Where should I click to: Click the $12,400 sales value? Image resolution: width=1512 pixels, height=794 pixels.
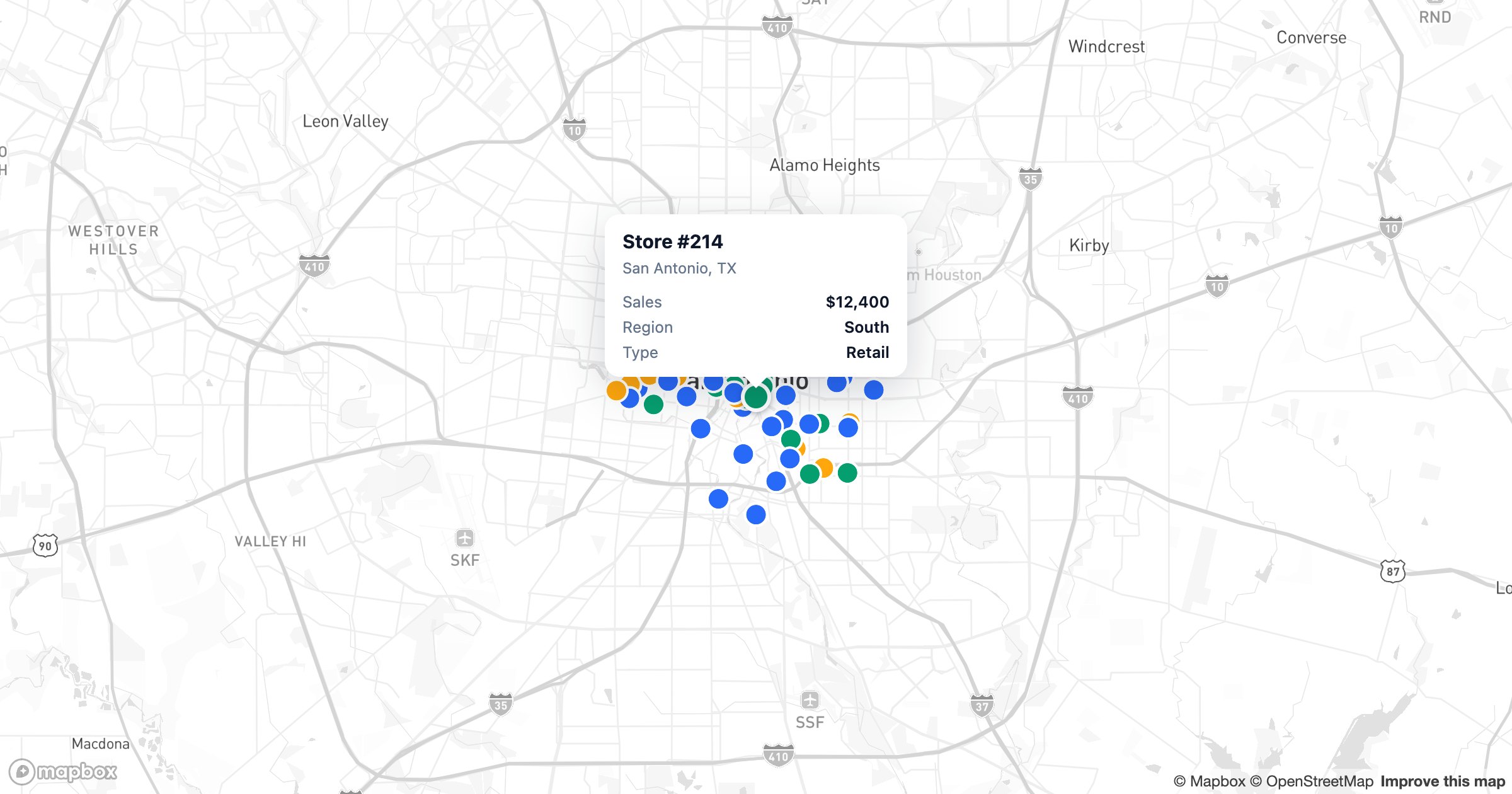click(857, 302)
